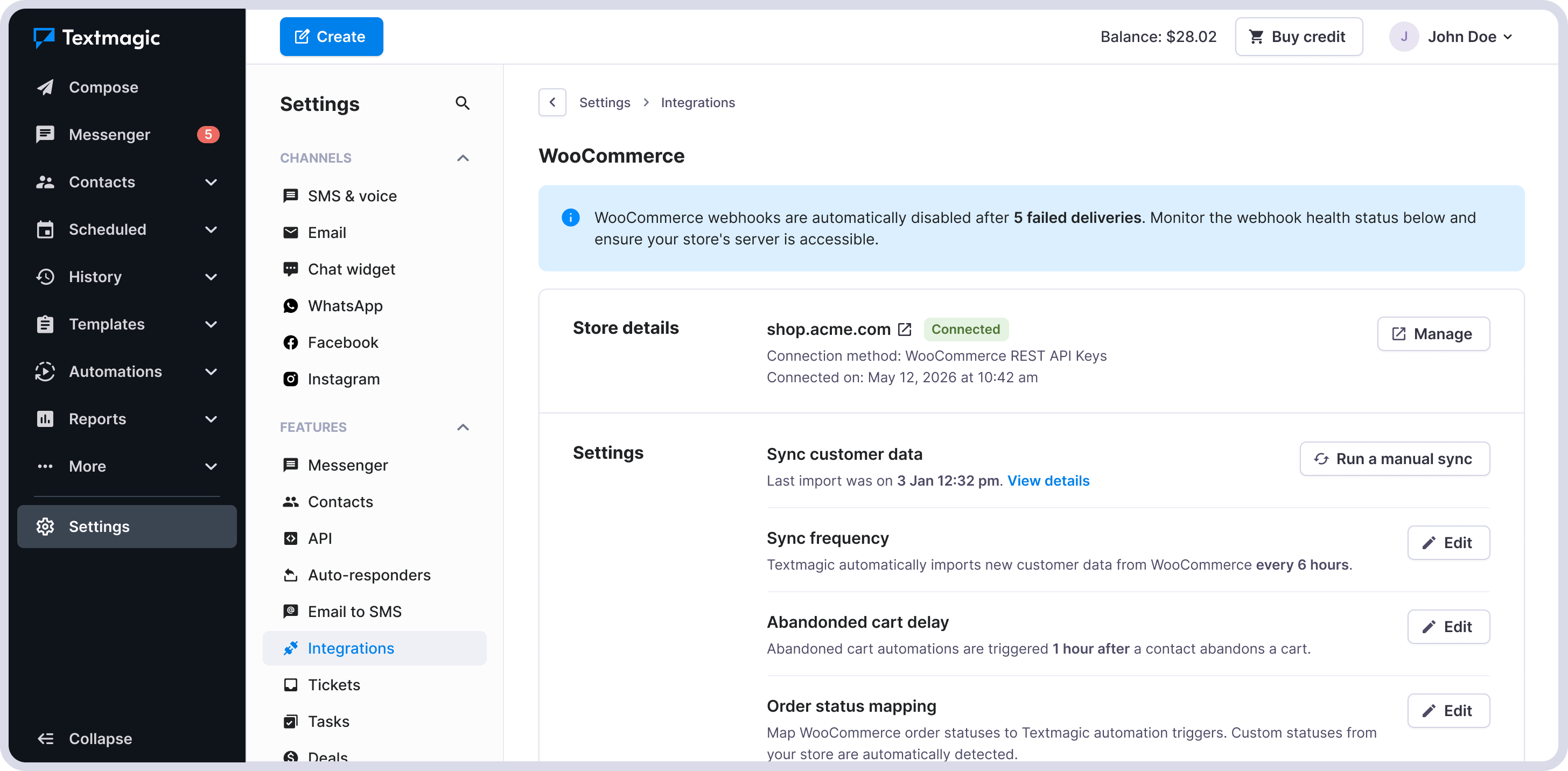Open the Tasks settings item
This screenshot has height=771, width=1568.
[x=374, y=721]
